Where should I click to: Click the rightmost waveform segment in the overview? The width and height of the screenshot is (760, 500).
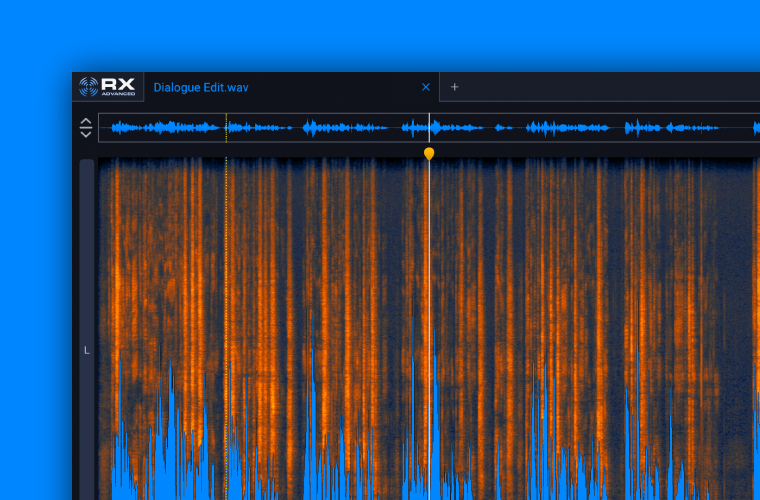[x=690, y=128]
